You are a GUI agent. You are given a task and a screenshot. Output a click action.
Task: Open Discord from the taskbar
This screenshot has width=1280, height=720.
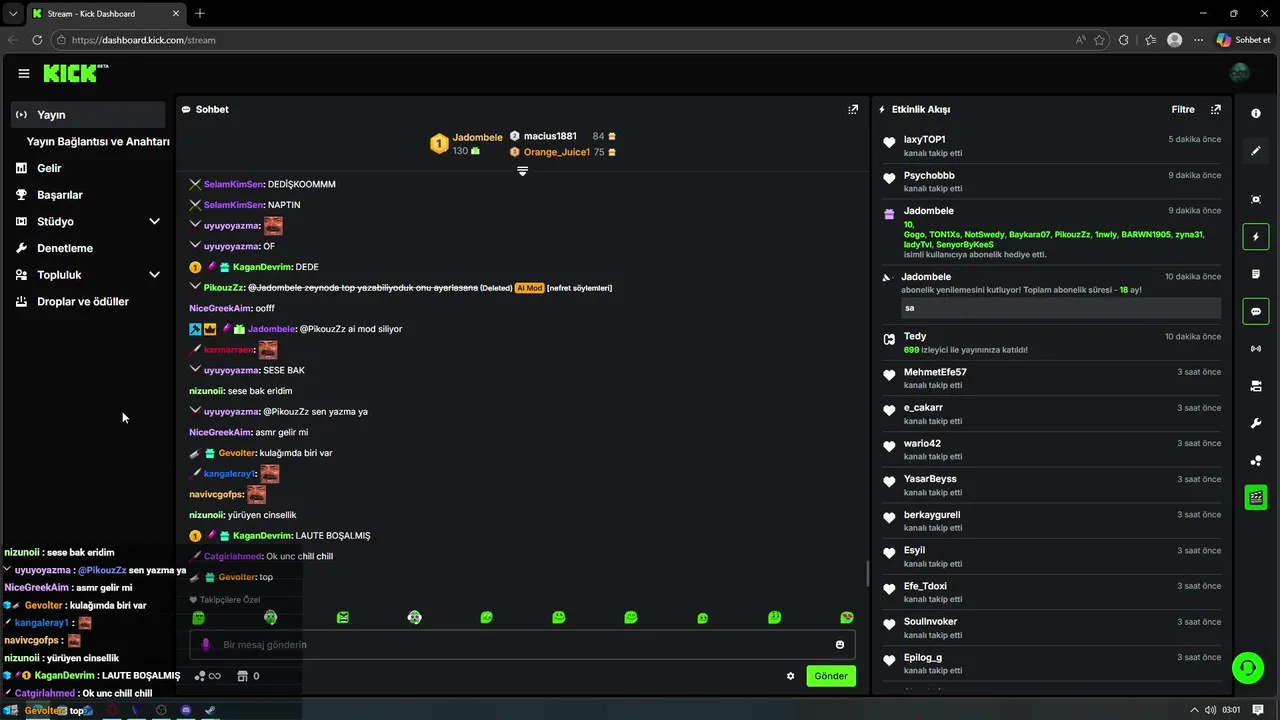pyautogui.click(x=185, y=711)
